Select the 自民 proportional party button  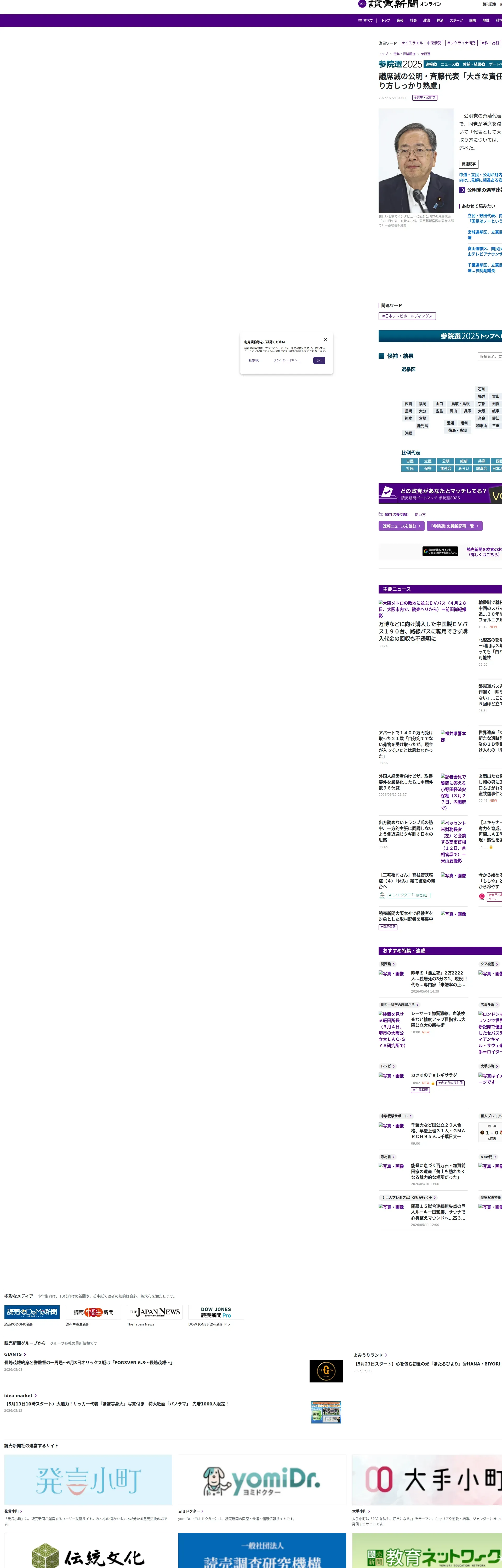pos(410,462)
